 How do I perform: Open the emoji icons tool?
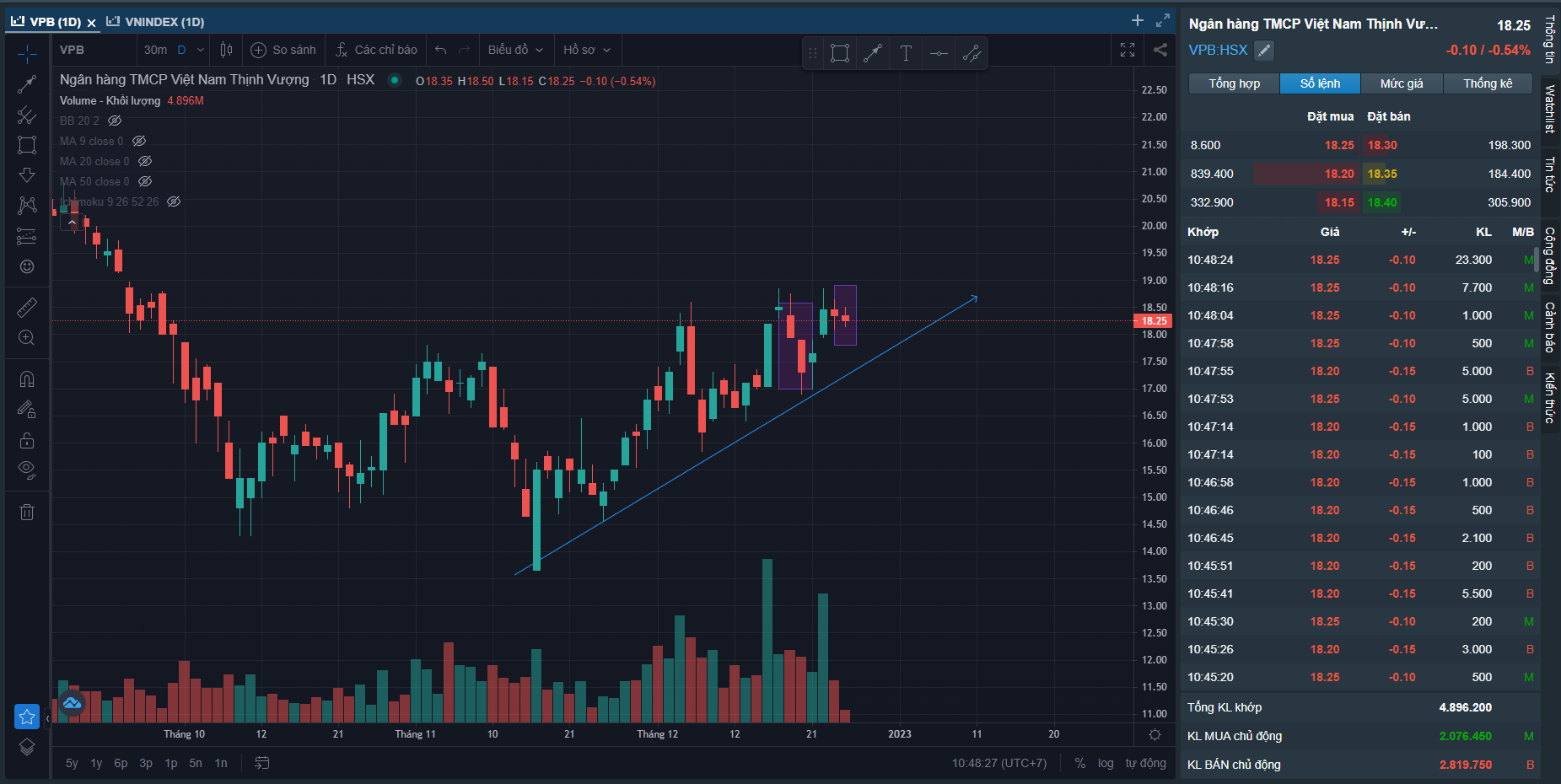[x=27, y=266]
